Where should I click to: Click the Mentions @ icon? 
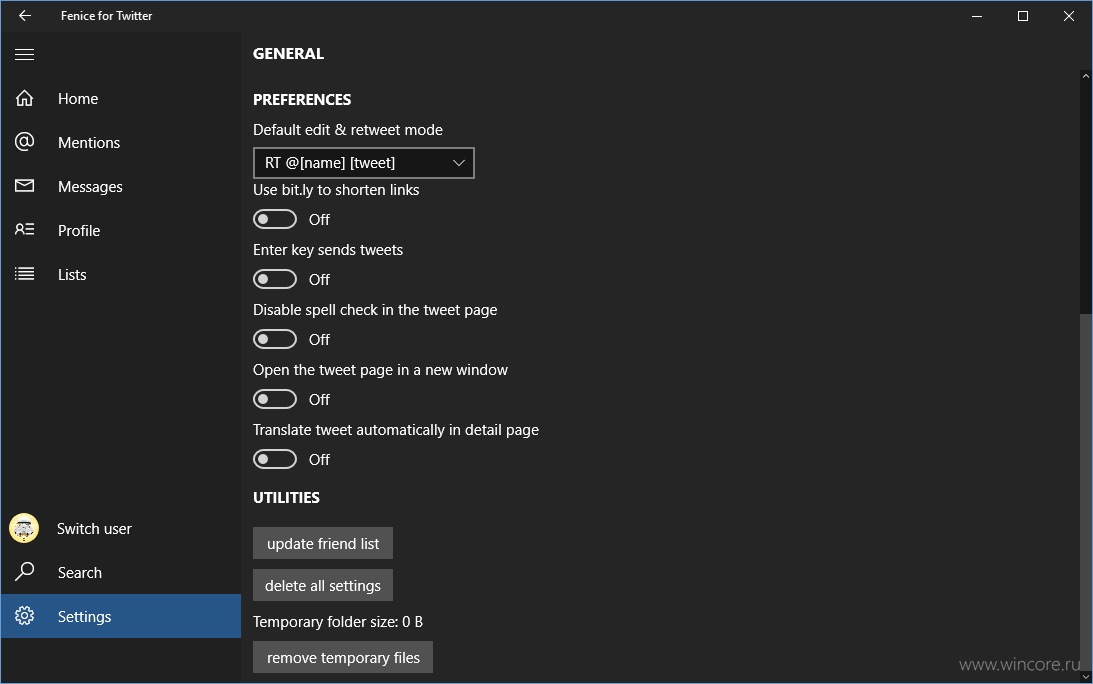pos(24,142)
